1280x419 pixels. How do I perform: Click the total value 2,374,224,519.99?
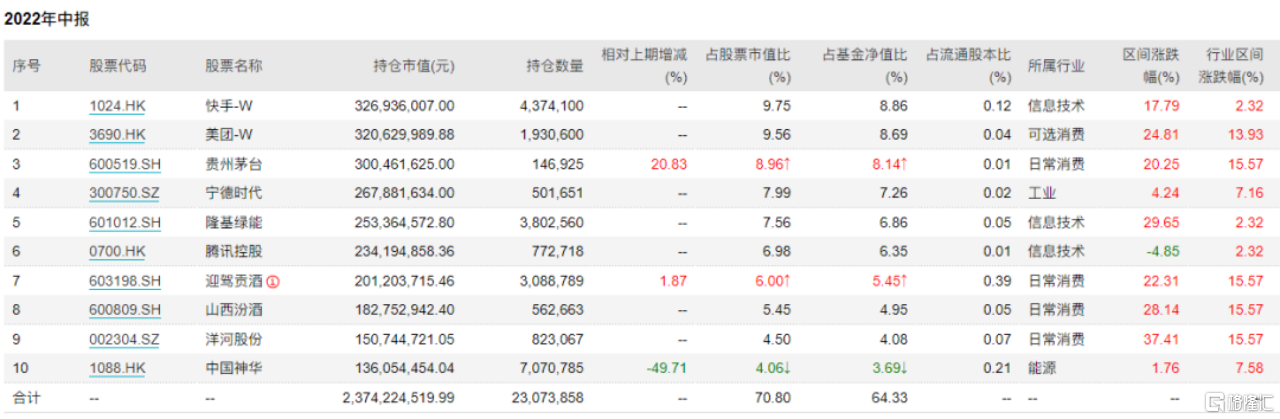coord(398,398)
